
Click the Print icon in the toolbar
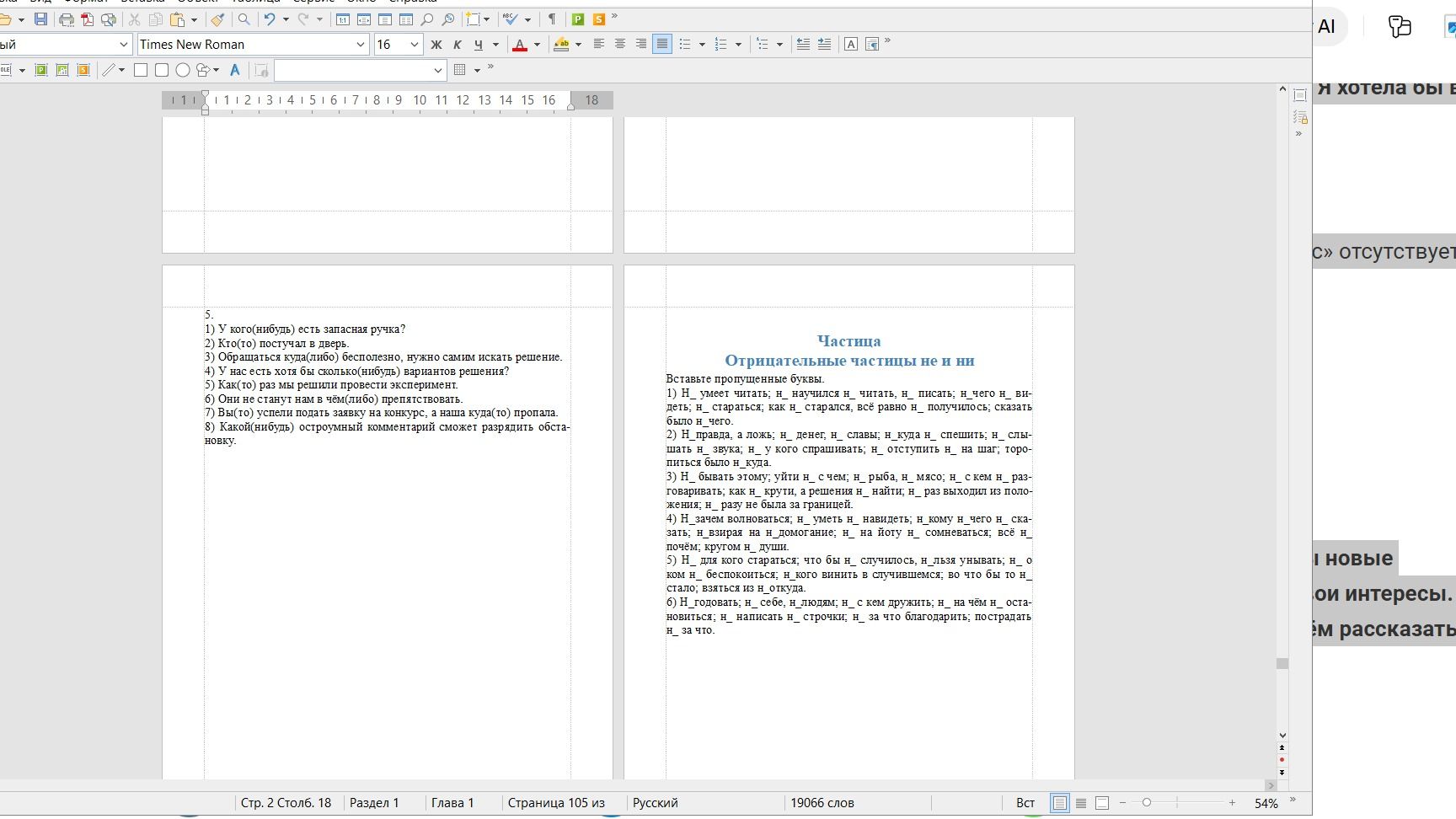(x=67, y=19)
